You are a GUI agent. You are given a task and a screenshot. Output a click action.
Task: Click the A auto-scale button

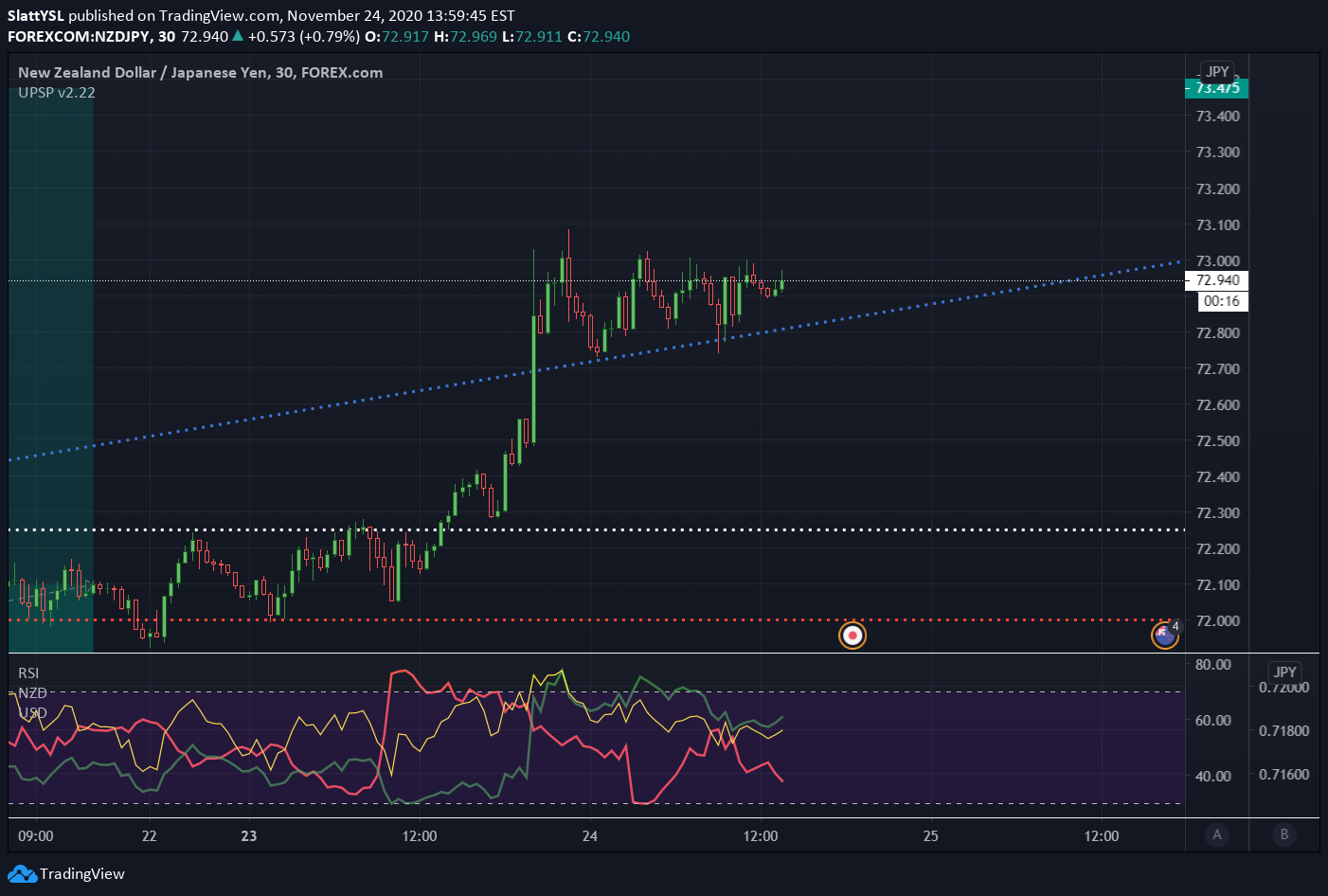(x=1217, y=834)
